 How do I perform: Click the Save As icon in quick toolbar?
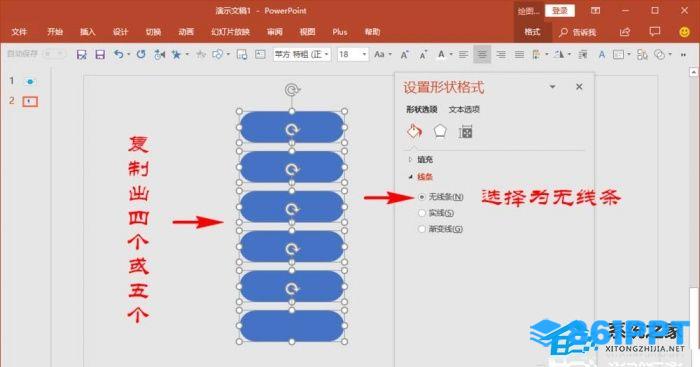tap(81, 54)
